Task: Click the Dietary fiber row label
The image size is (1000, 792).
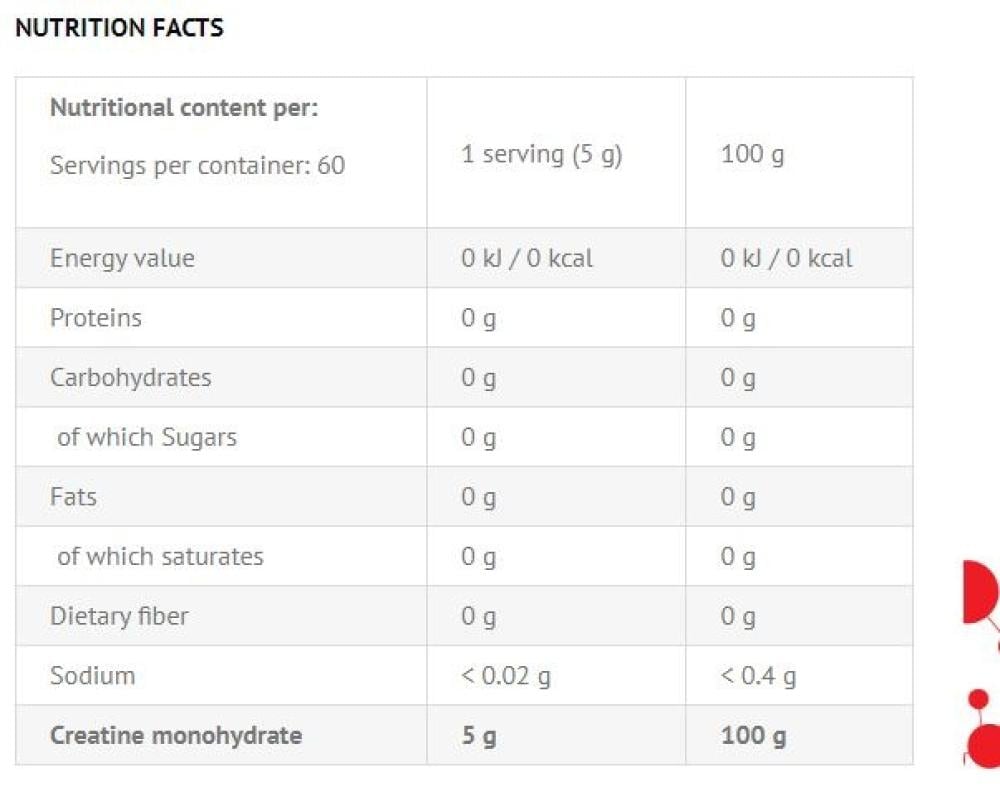Action: (119, 616)
